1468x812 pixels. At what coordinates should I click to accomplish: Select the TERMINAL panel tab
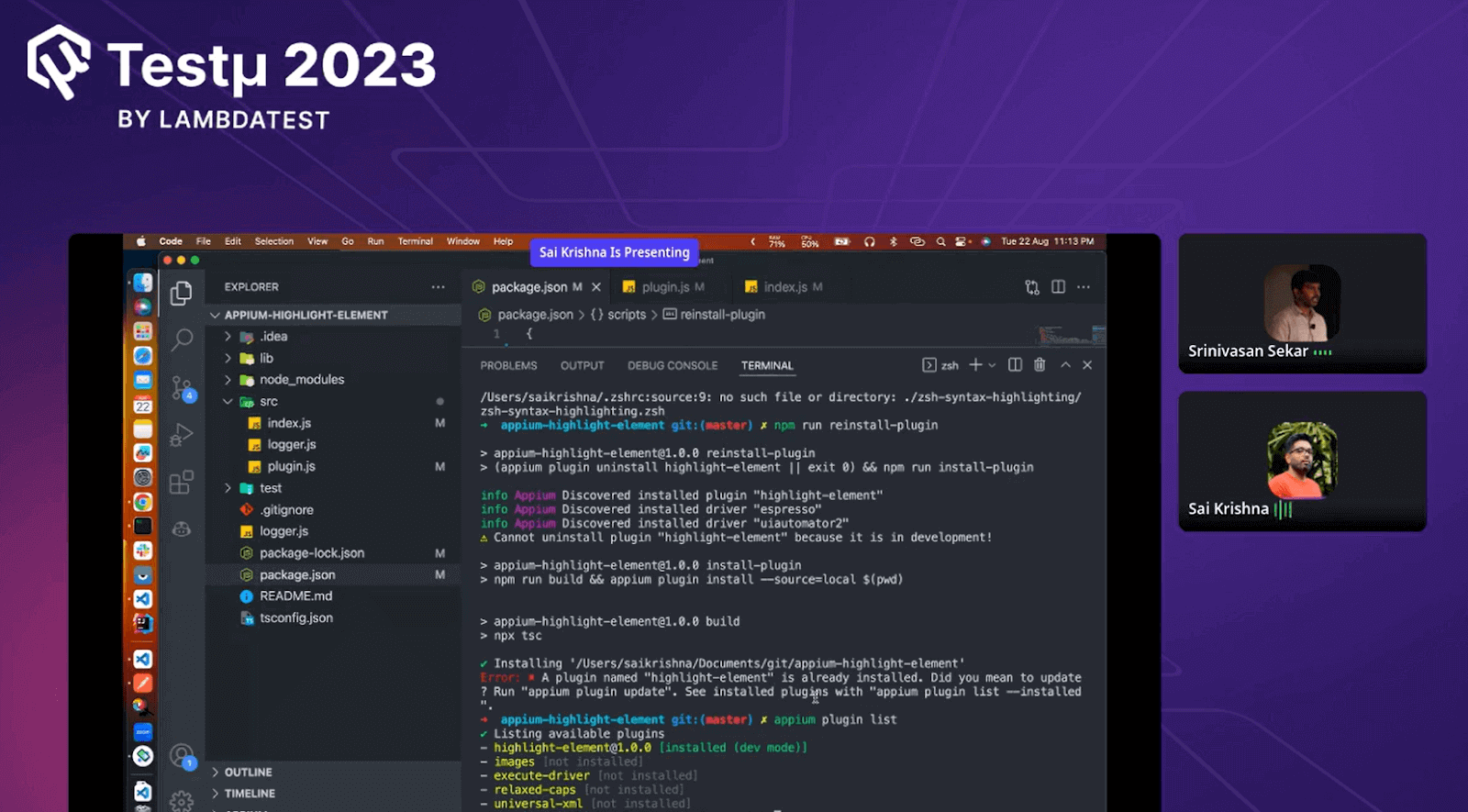click(x=767, y=366)
